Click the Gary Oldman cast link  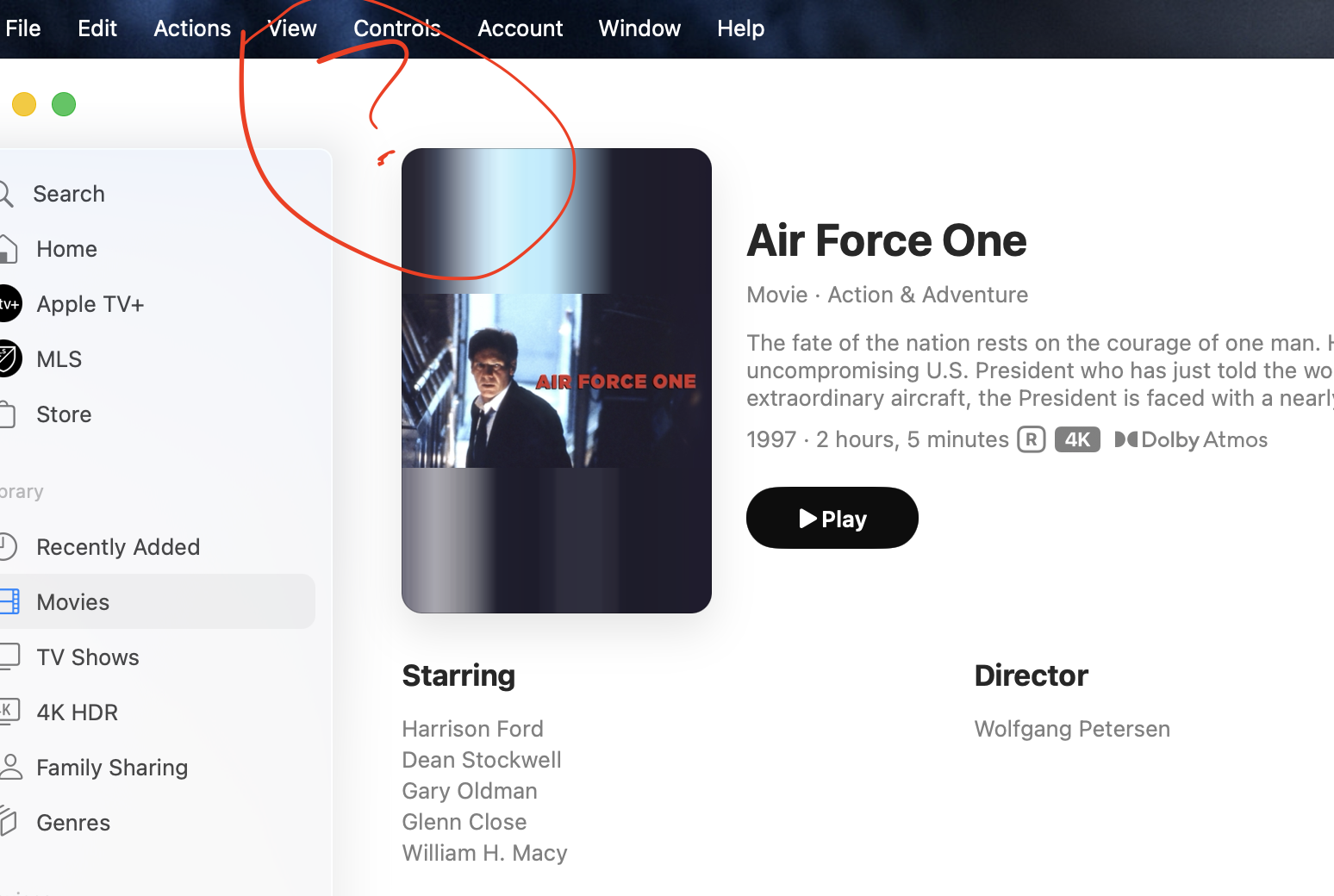point(470,791)
